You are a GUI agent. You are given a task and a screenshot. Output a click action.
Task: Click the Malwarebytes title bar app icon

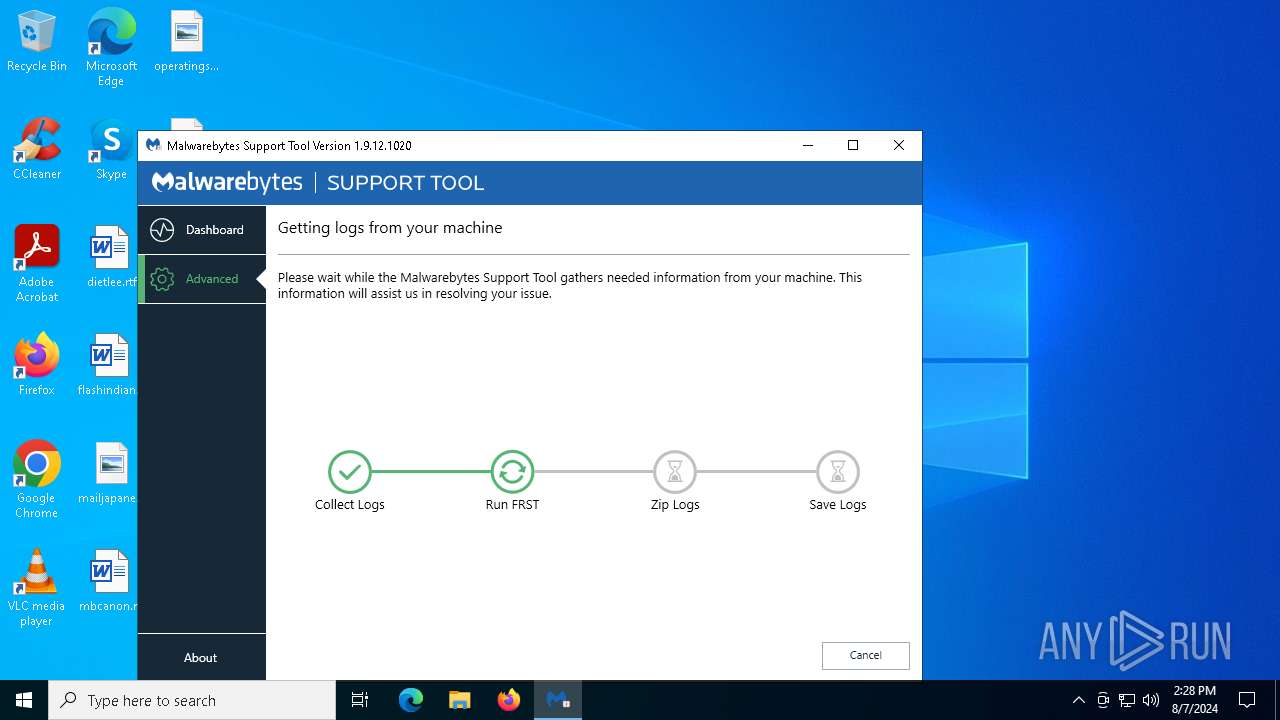[153, 145]
